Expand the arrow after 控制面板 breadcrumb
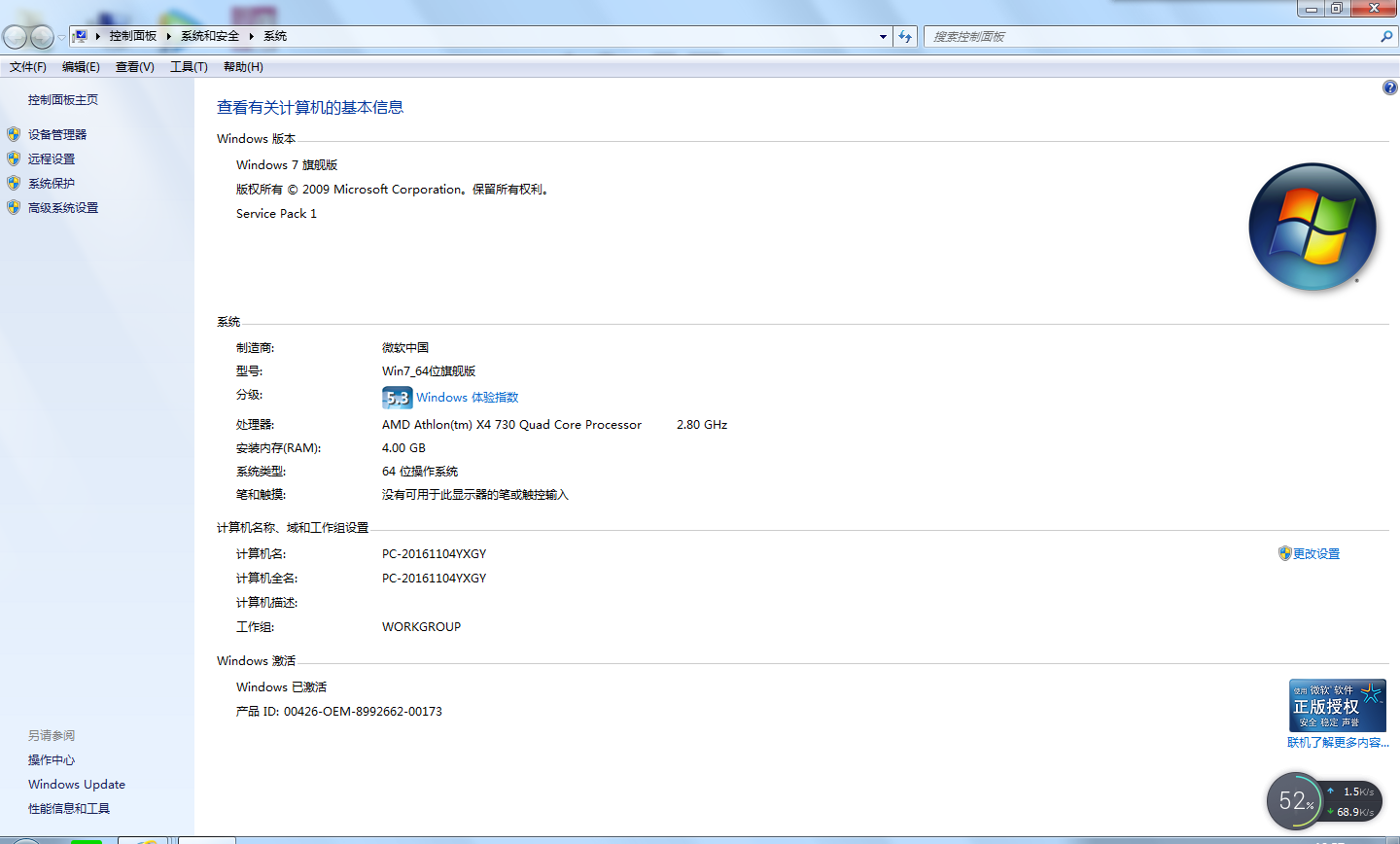The width and height of the screenshot is (1400, 844). (x=169, y=36)
